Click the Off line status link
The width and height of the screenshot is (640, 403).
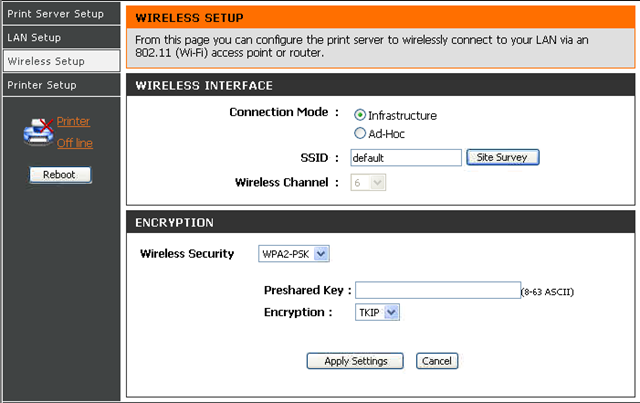click(75, 143)
